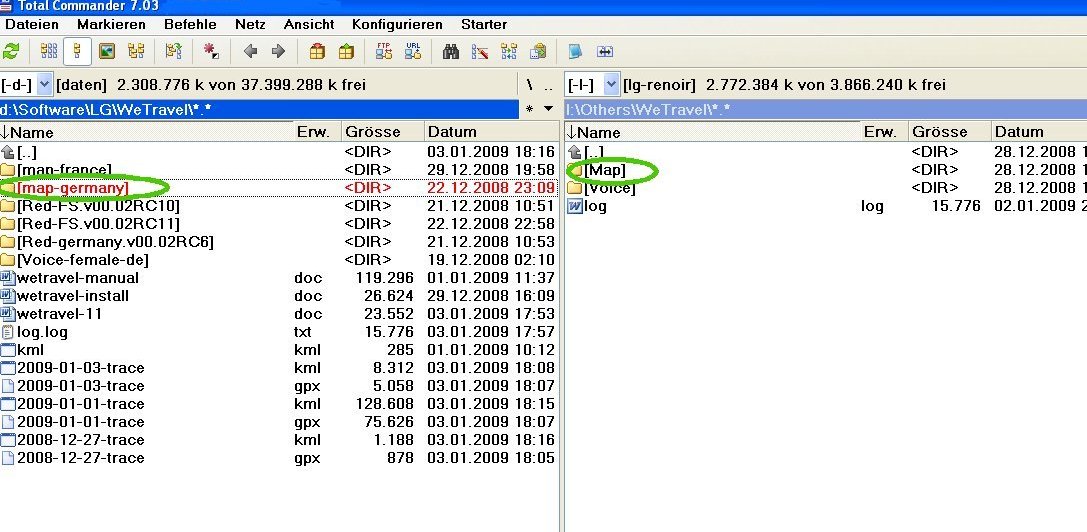
Task: Select the [Voice-female-de] folder
Action: (x=279, y=260)
